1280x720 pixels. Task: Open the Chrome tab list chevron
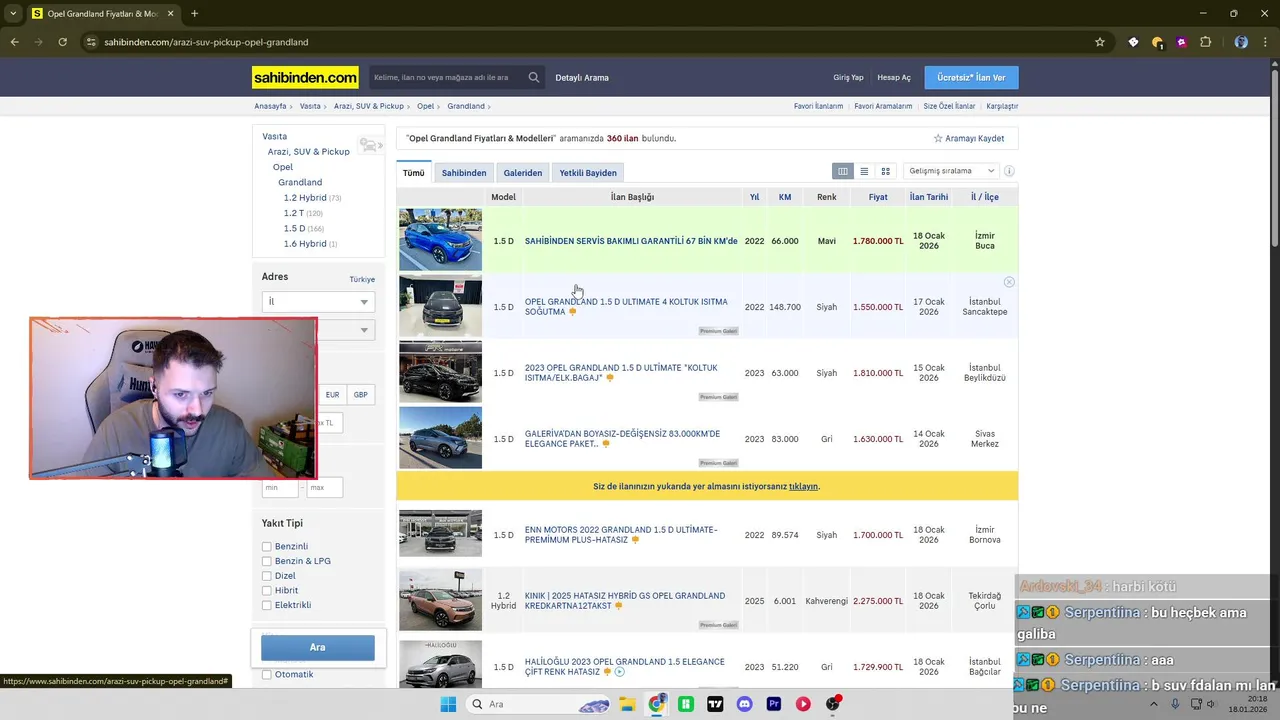(13, 14)
